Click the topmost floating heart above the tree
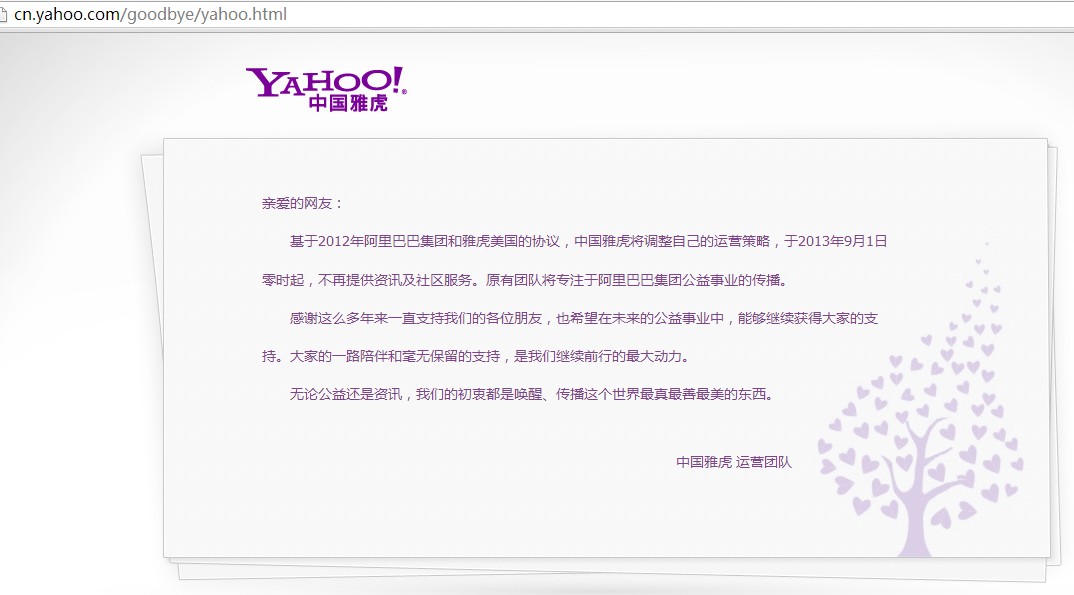 click(986, 243)
